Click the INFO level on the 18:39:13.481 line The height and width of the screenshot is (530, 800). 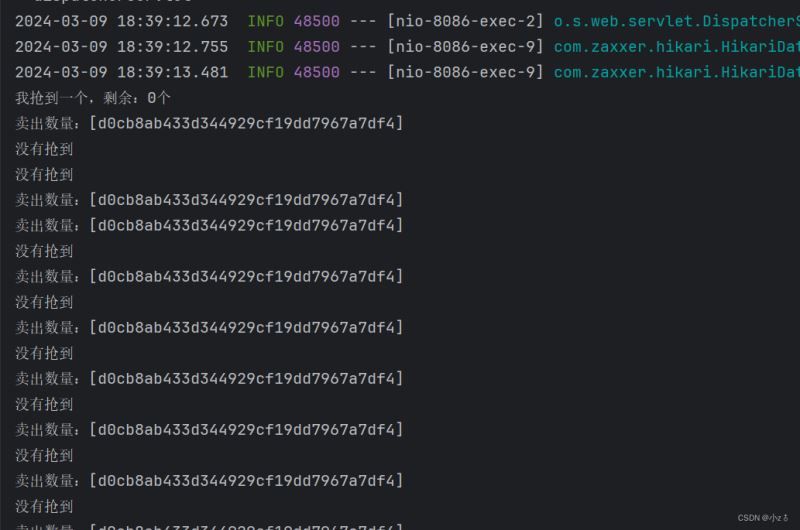click(x=265, y=72)
